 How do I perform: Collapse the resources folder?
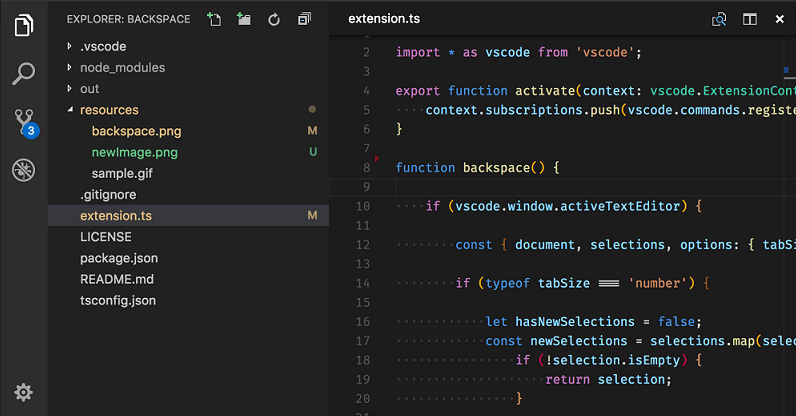click(x=109, y=110)
